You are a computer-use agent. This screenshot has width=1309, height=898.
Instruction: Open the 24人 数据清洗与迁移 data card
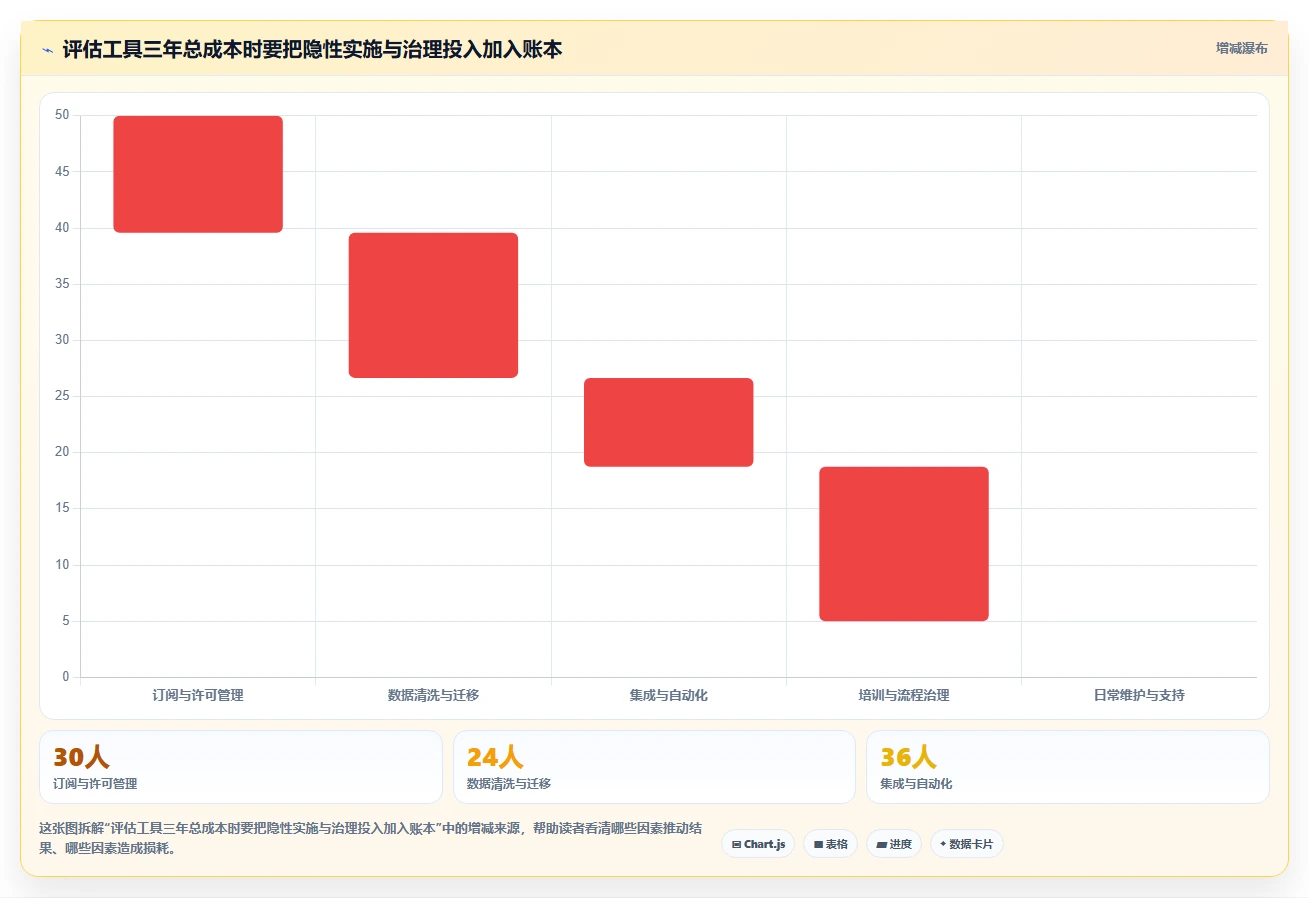[x=654, y=767]
